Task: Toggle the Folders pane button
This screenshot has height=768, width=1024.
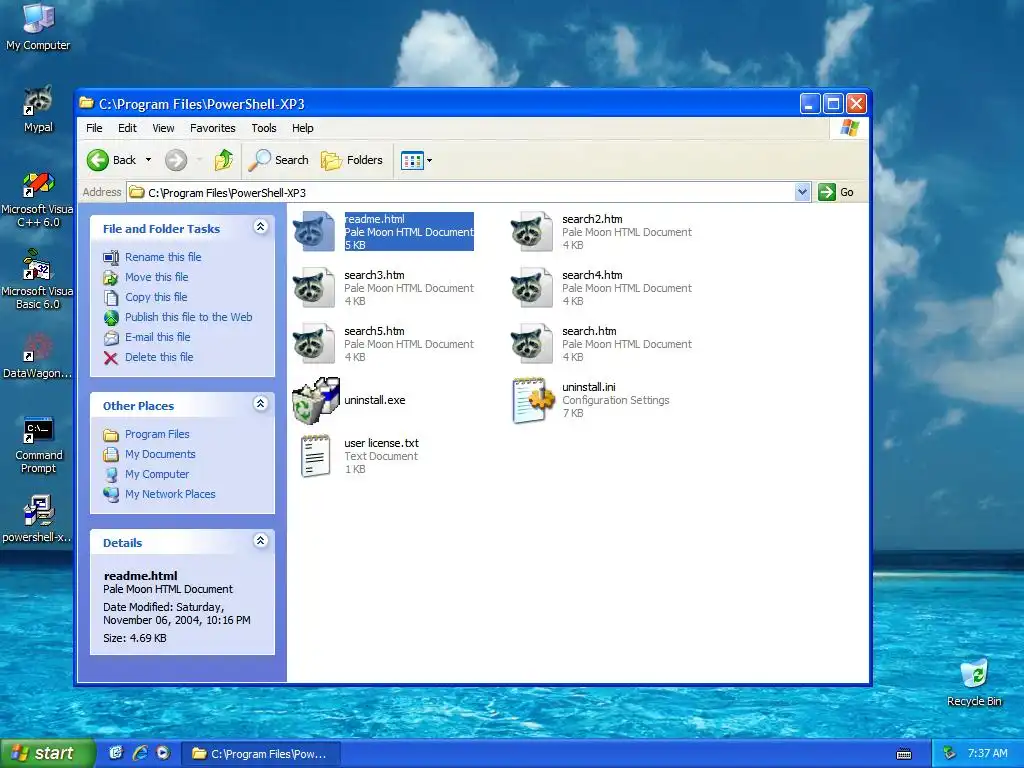Action: (x=351, y=160)
